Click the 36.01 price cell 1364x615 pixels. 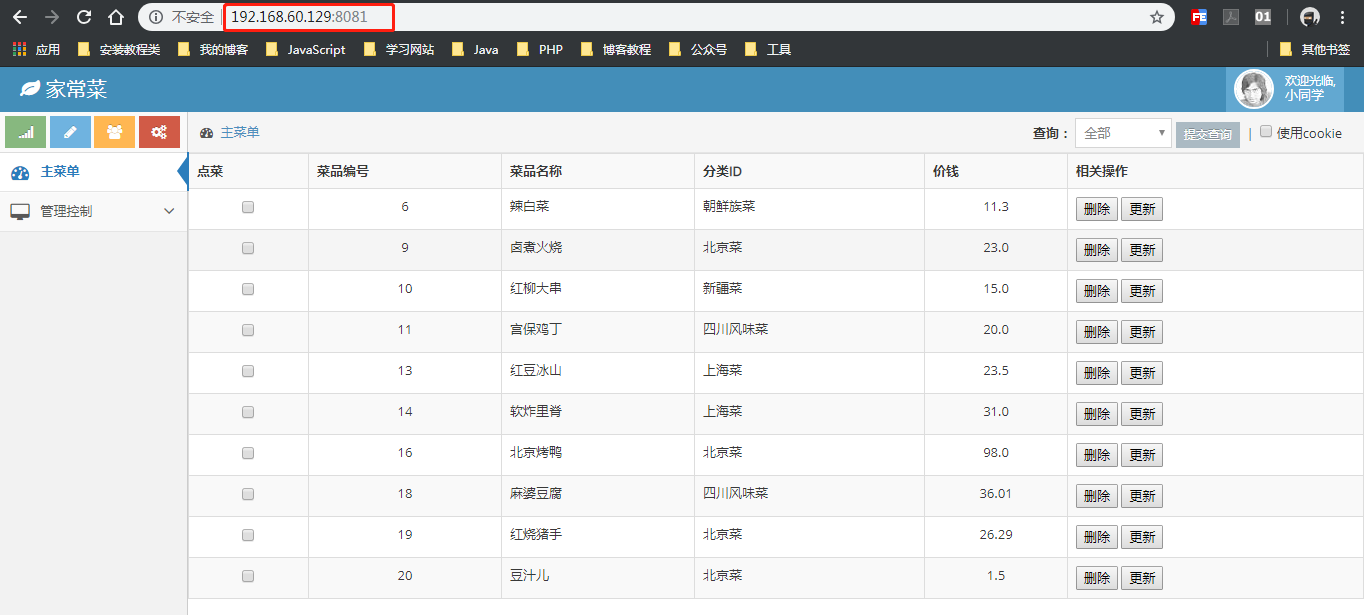(x=996, y=494)
